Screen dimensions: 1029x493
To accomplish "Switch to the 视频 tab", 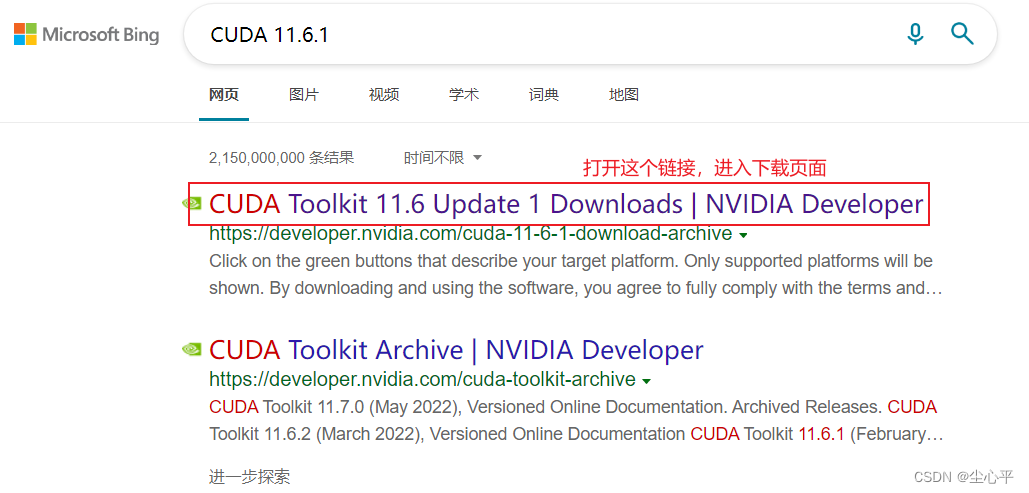I will 384,95.
